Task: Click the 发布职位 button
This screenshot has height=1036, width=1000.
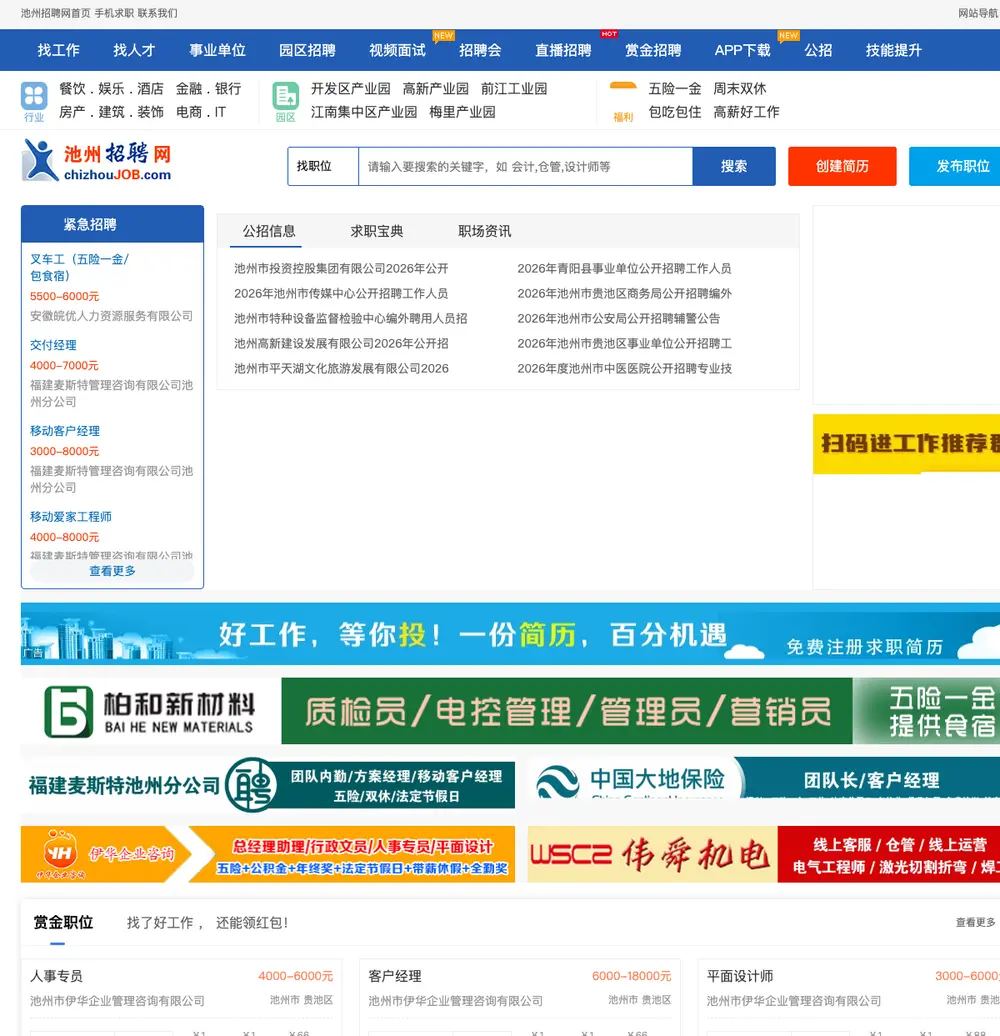Action: pos(954,166)
